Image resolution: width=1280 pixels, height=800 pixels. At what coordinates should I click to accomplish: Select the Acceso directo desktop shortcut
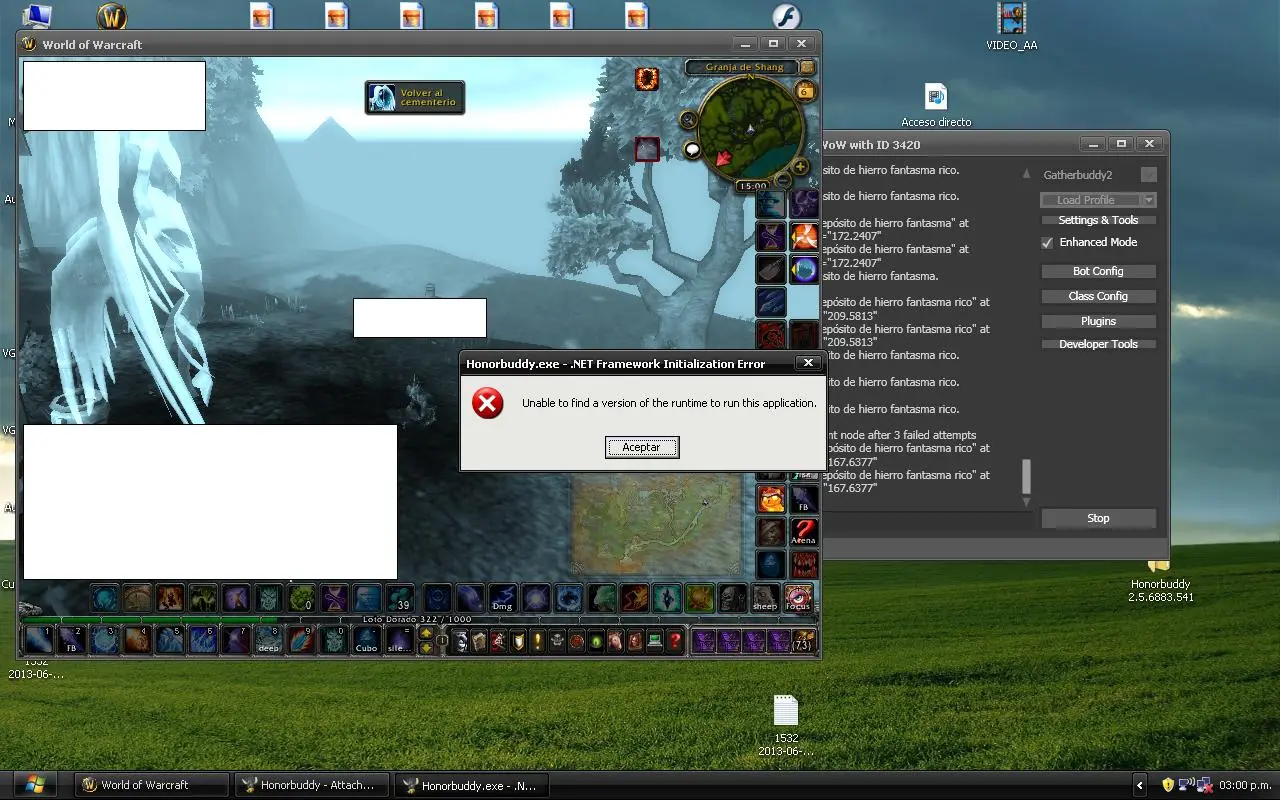936,105
